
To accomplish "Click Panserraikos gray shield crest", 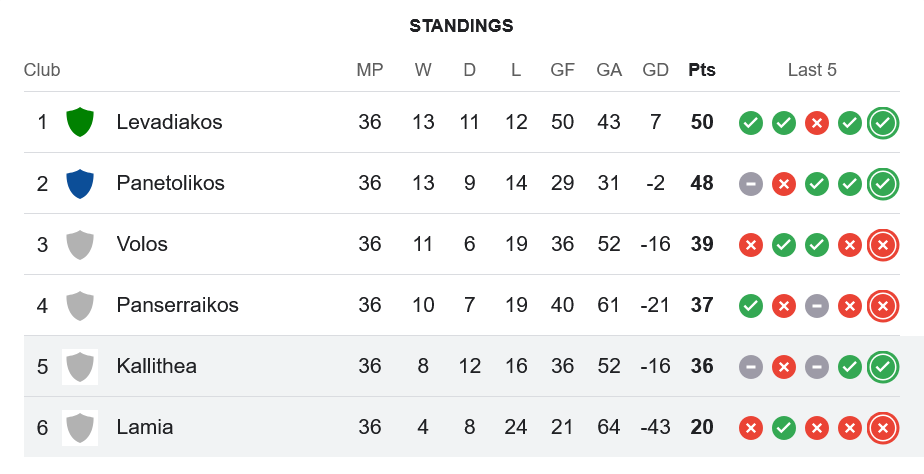I will point(80,305).
